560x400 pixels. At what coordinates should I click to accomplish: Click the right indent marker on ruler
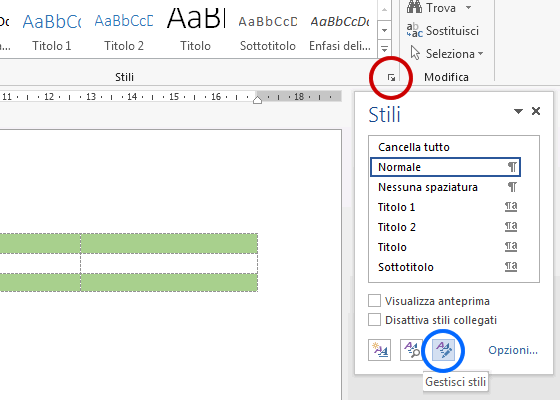pyautogui.click(x=258, y=99)
